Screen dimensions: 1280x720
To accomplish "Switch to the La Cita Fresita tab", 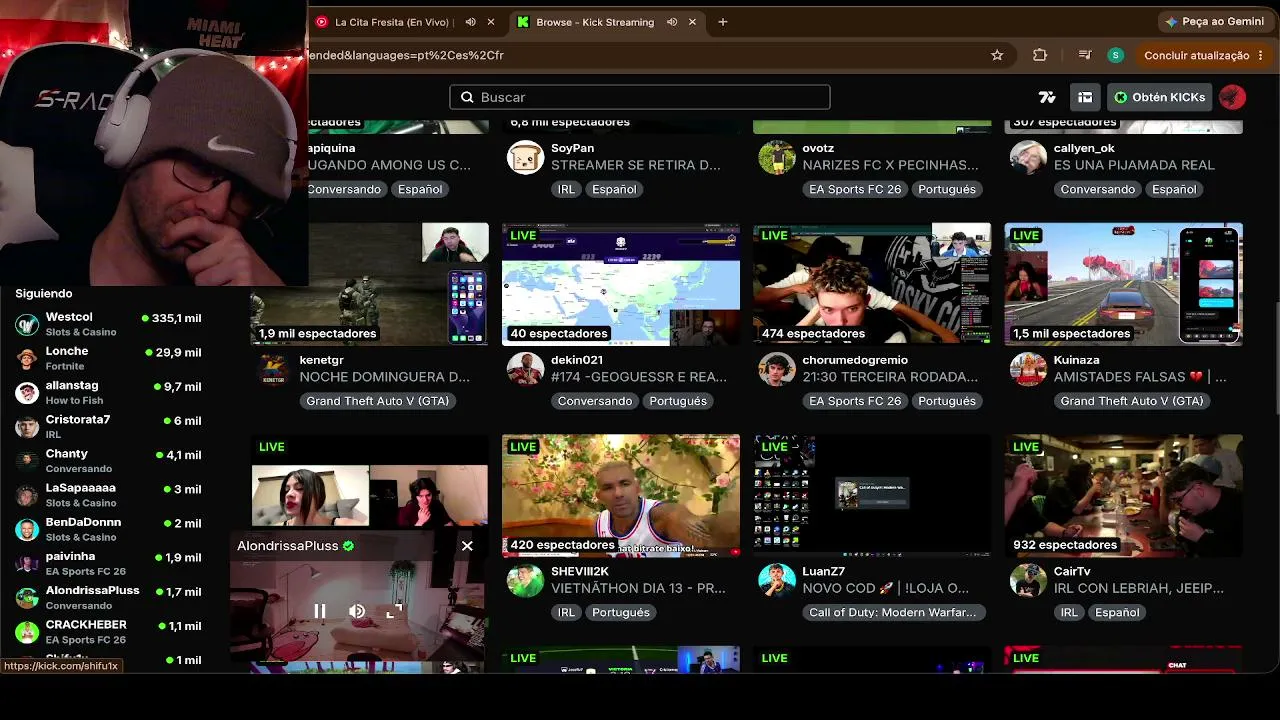I will tap(394, 22).
